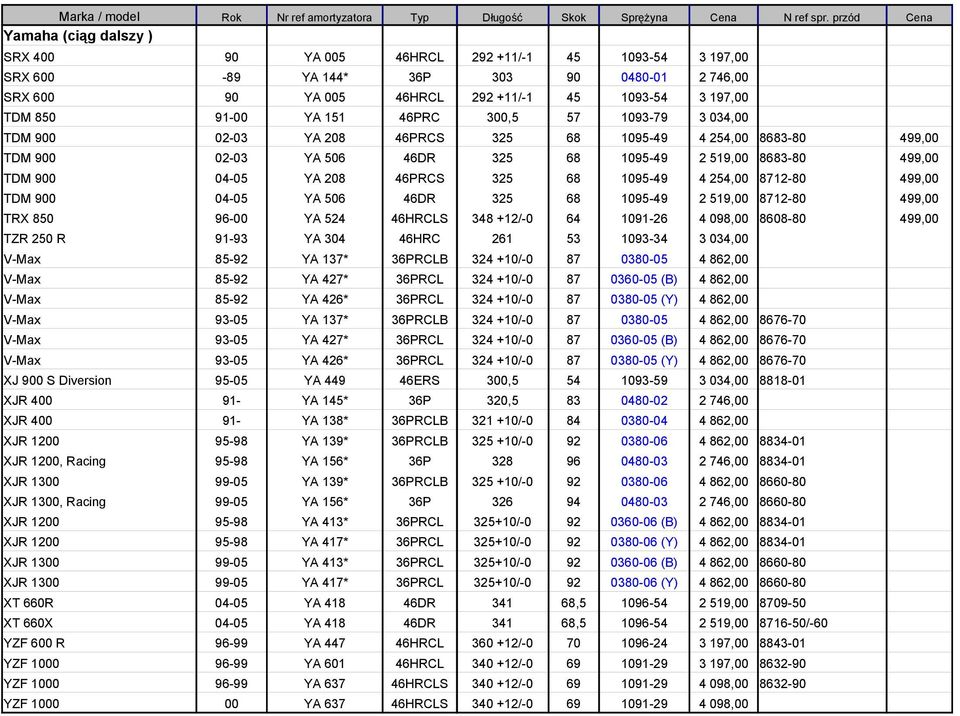Click the blue spring link '0480-01'
Screen dimensions: 960x716
[644, 77]
